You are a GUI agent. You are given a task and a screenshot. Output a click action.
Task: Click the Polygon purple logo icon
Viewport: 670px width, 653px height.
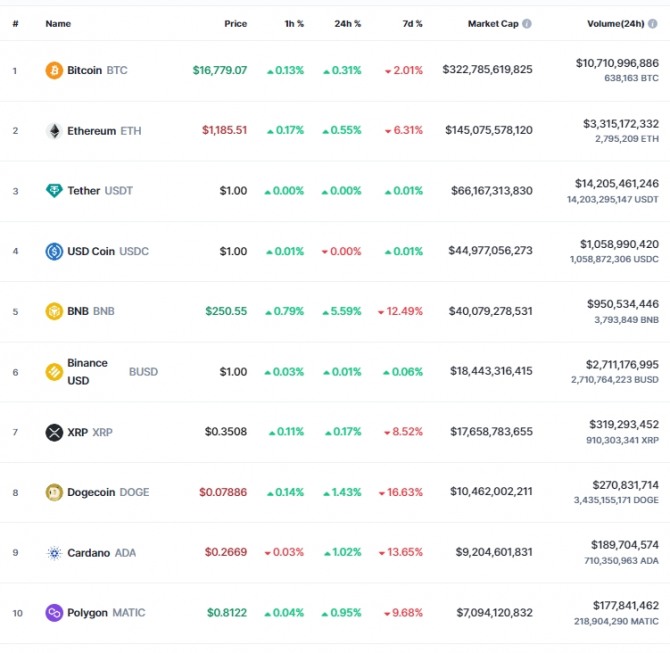tap(54, 613)
